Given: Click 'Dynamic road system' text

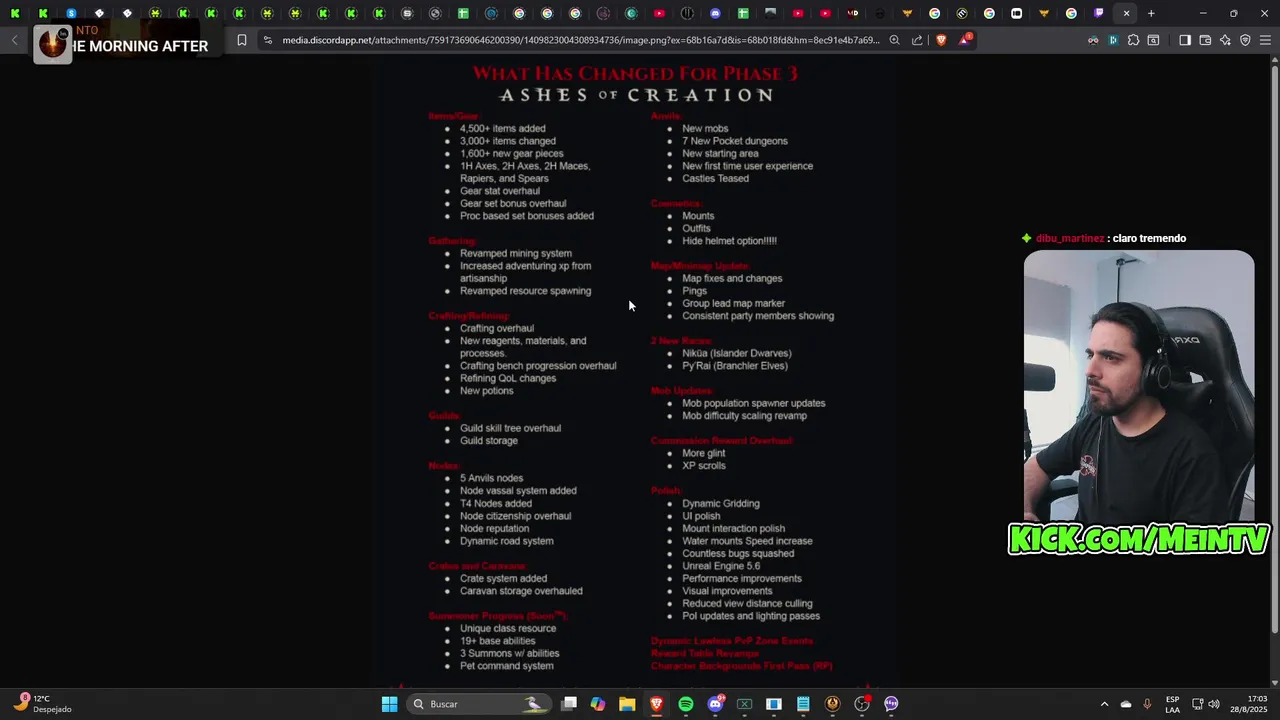Looking at the screenshot, I should [506, 541].
